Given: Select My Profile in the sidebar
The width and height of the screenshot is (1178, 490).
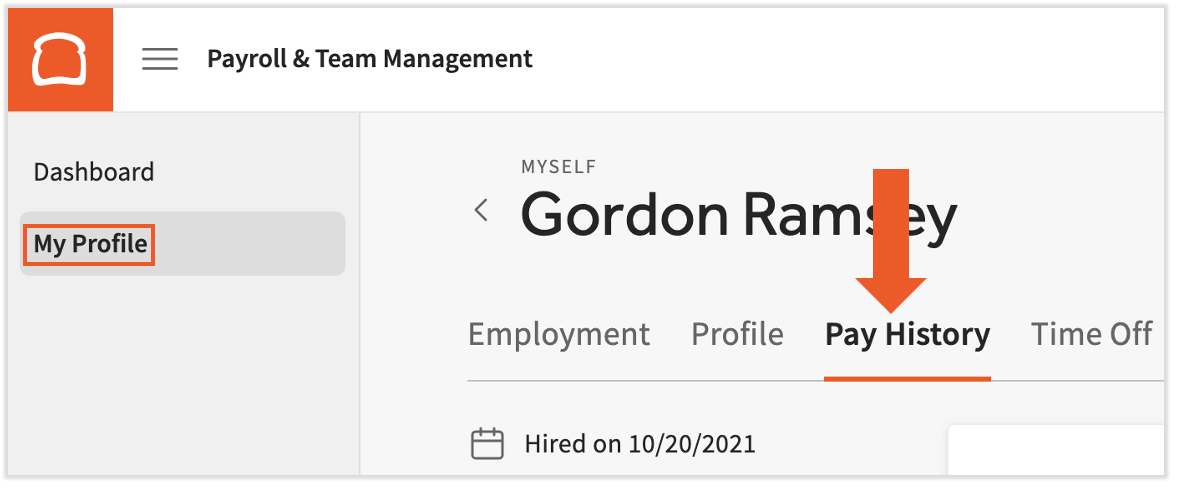Looking at the screenshot, I should coord(91,244).
